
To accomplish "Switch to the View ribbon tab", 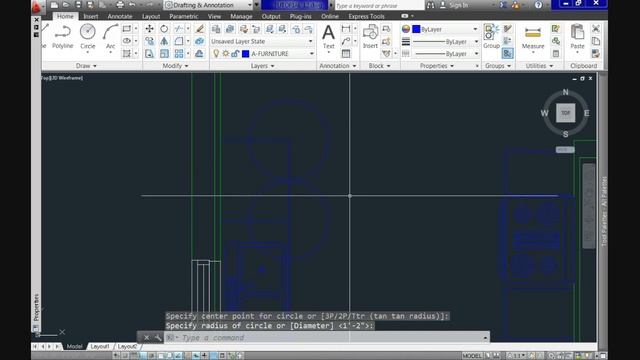I will coord(214,16).
